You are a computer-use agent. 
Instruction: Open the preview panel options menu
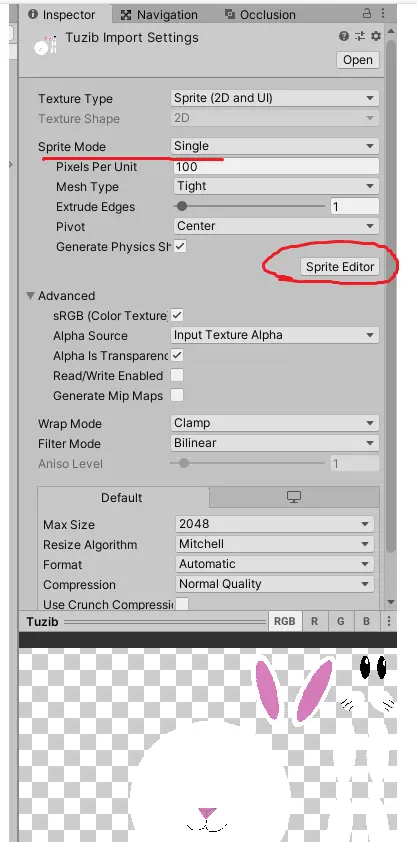[389, 621]
